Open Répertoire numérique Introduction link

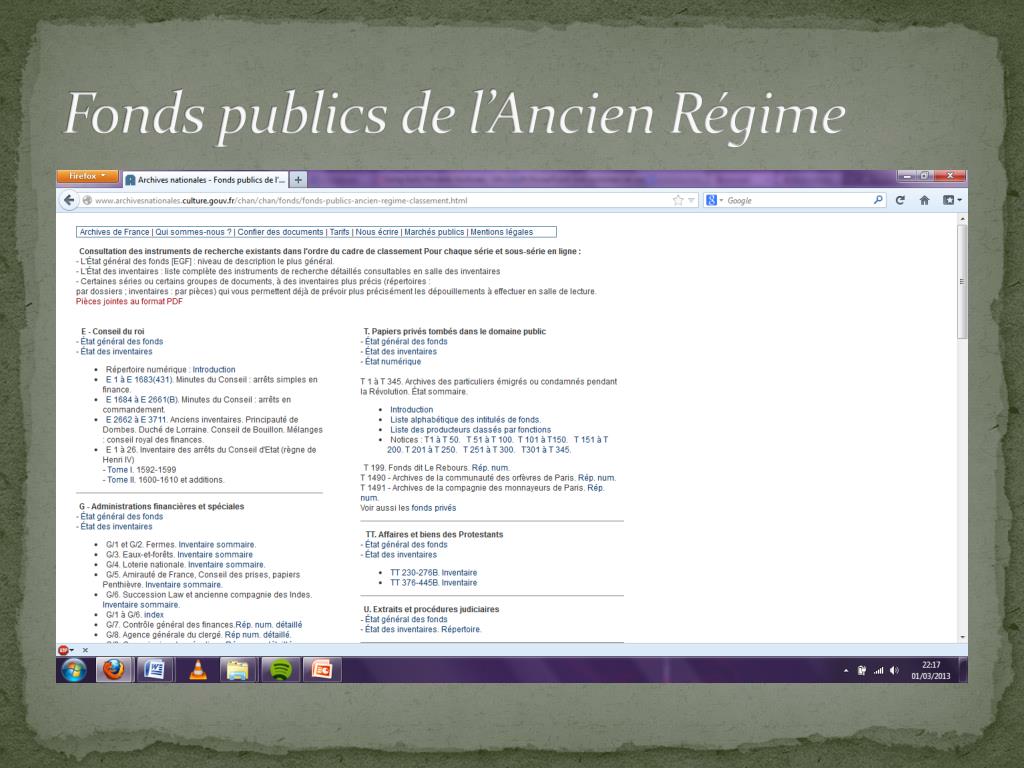coord(214,370)
